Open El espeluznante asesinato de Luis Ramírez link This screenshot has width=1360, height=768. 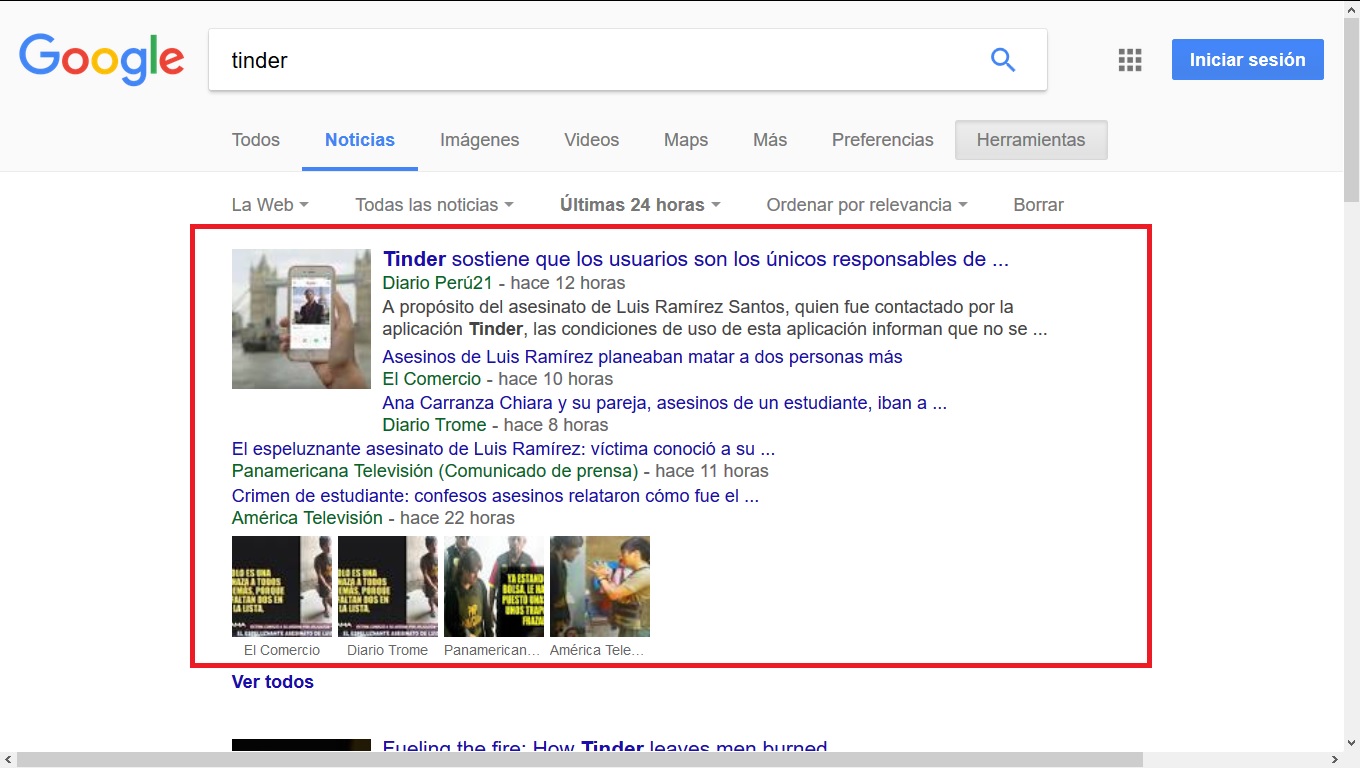click(x=503, y=449)
